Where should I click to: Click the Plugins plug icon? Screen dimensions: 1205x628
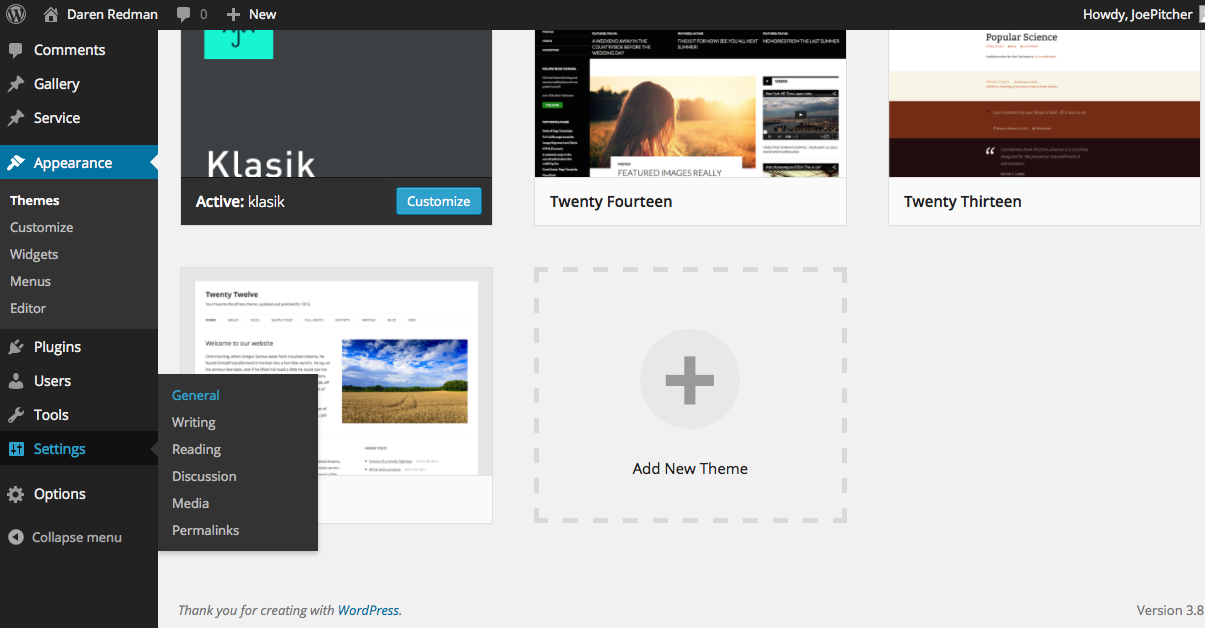point(16,347)
